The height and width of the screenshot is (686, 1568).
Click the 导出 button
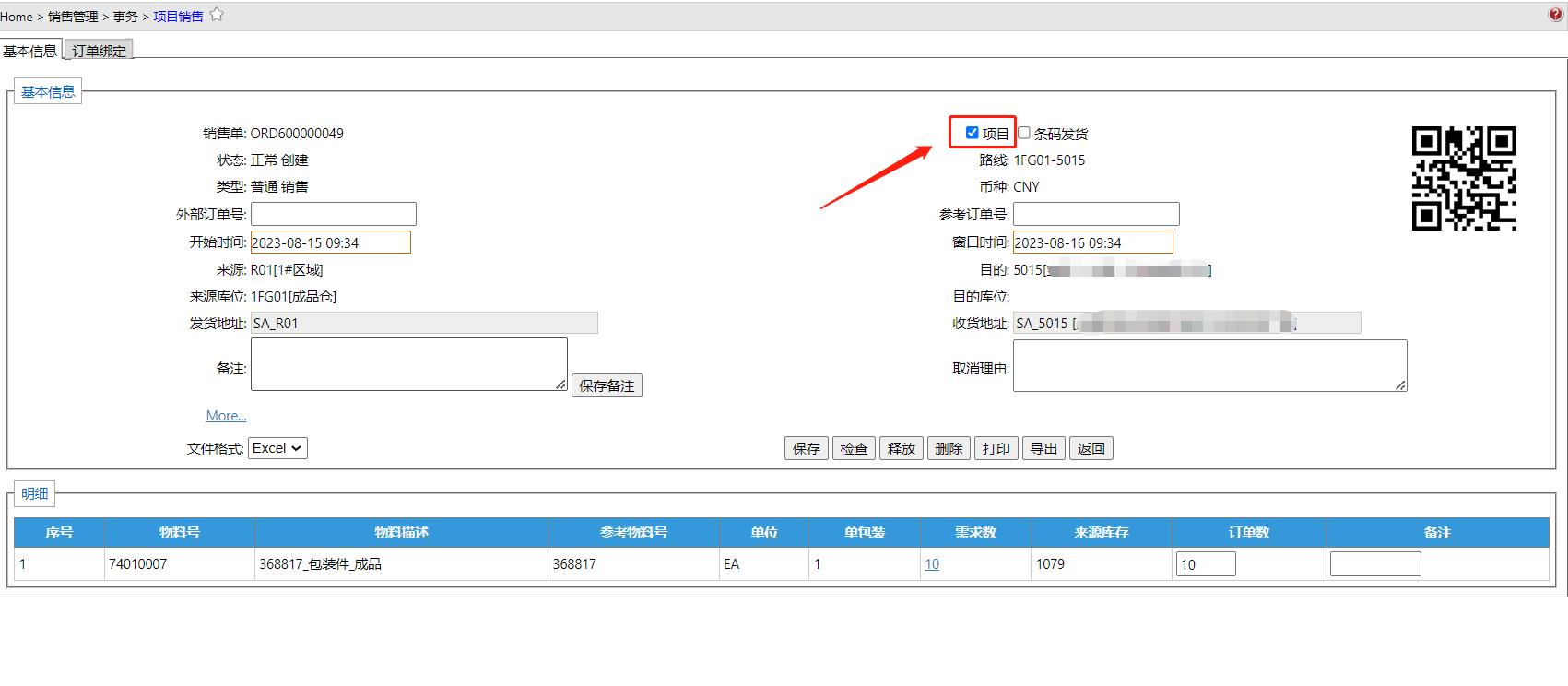(1043, 448)
